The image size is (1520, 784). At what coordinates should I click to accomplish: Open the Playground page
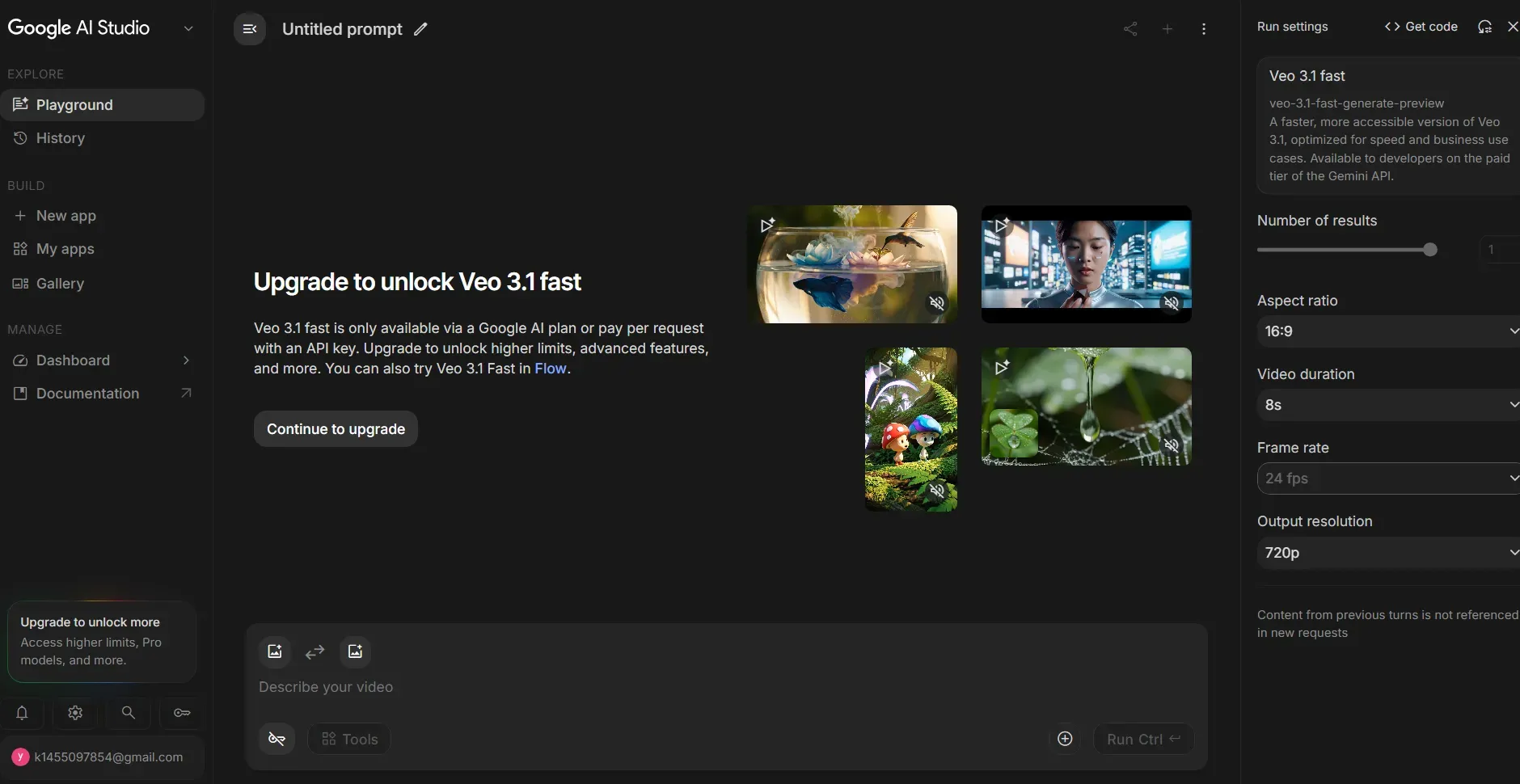102,105
